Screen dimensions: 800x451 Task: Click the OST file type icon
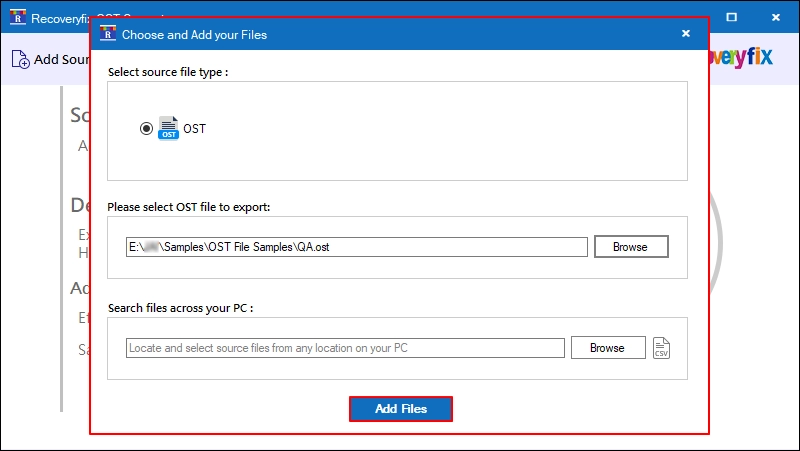168,128
